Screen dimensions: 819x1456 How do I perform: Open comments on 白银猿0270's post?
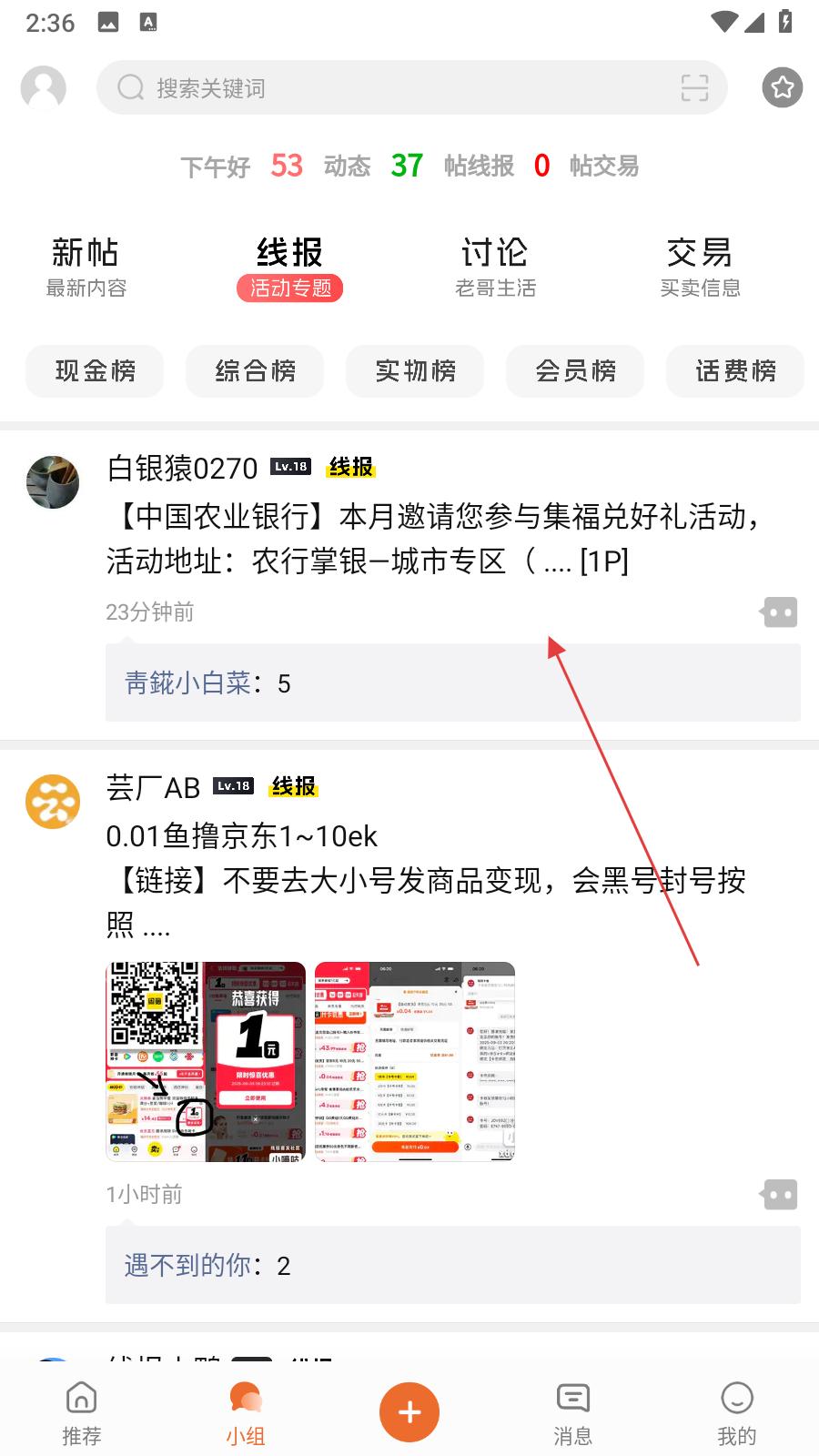click(779, 612)
